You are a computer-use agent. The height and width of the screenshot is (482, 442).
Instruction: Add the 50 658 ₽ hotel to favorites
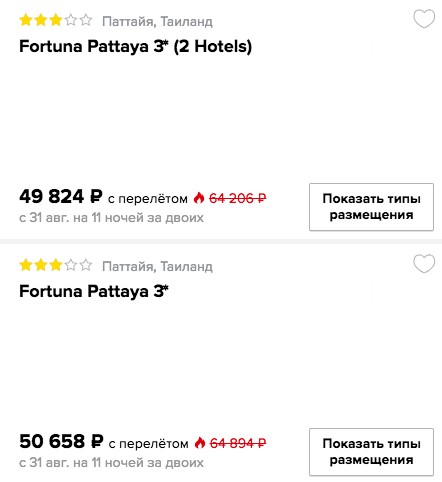coord(424,264)
